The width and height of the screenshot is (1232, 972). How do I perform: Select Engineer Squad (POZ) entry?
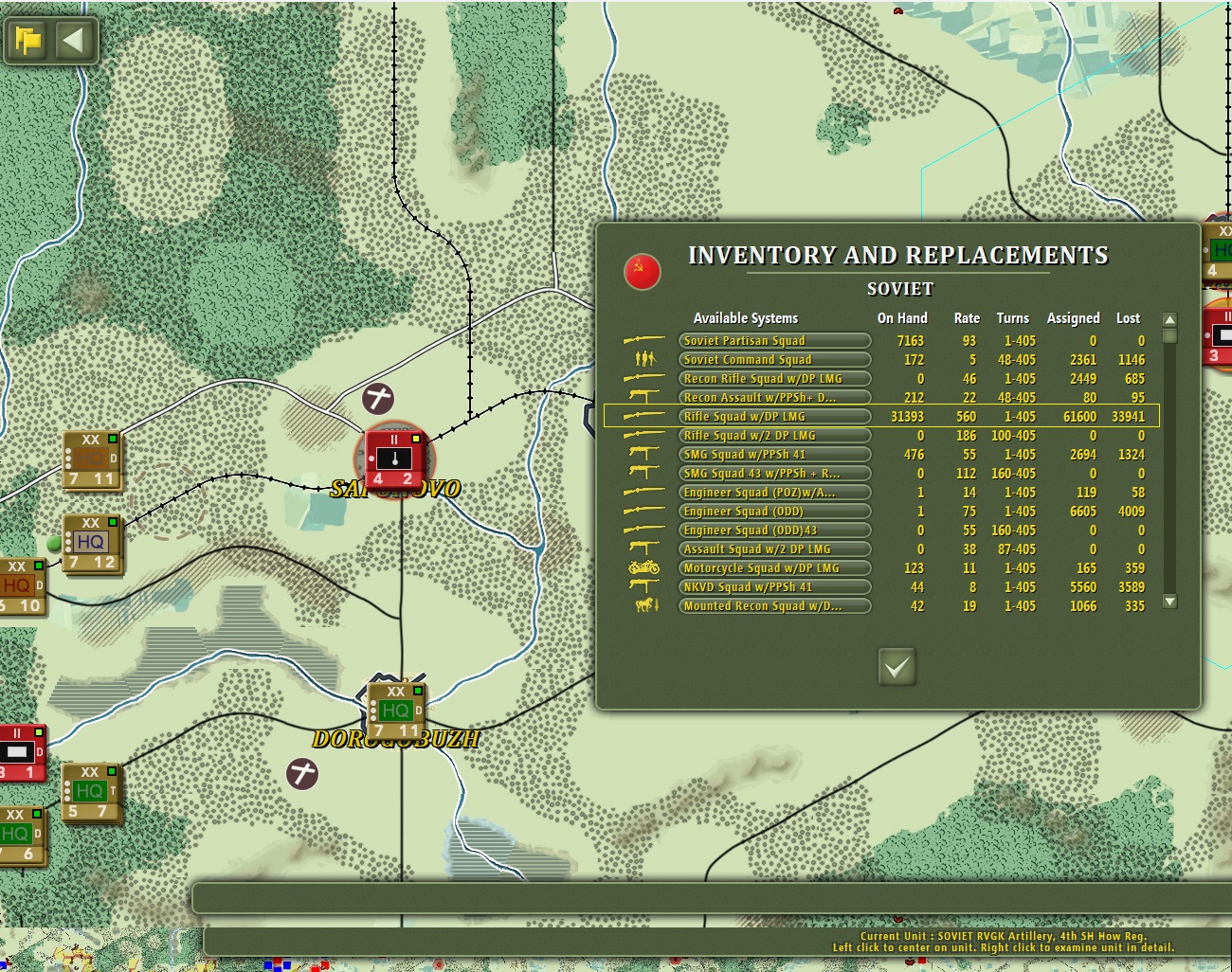point(774,493)
